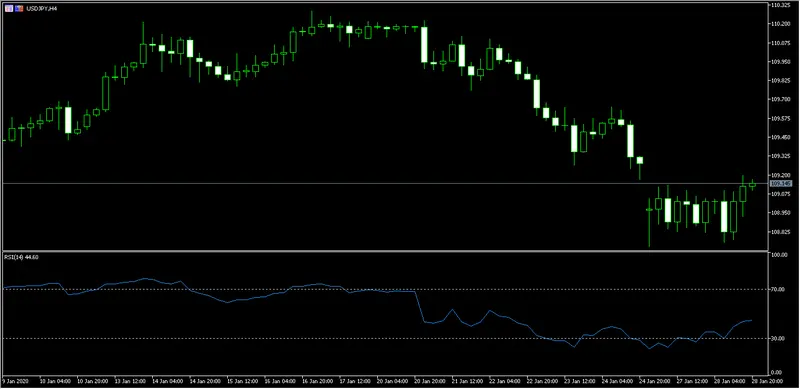Click the 109.700 price scale label
This screenshot has height=389, width=800.
click(x=779, y=100)
